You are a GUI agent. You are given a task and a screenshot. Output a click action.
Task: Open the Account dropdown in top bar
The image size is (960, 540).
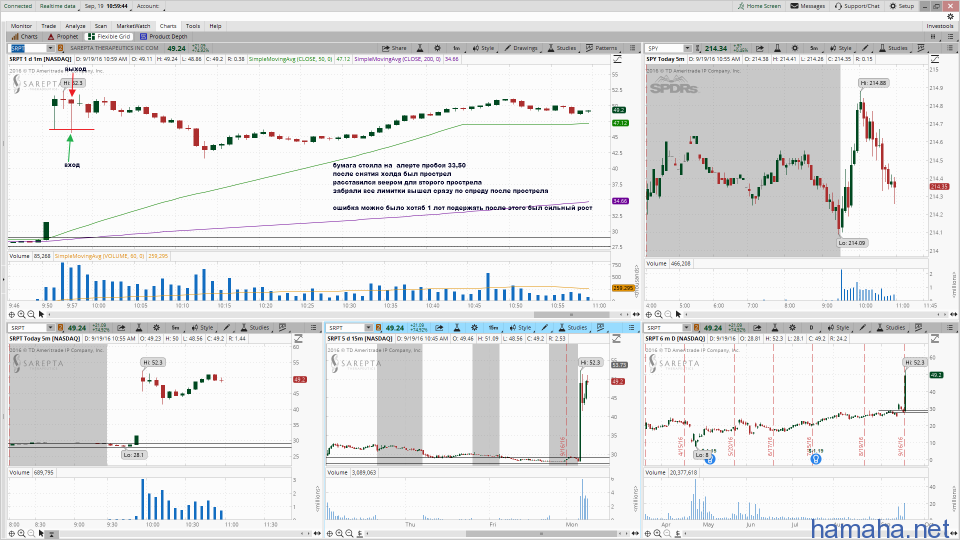[x=148, y=6]
